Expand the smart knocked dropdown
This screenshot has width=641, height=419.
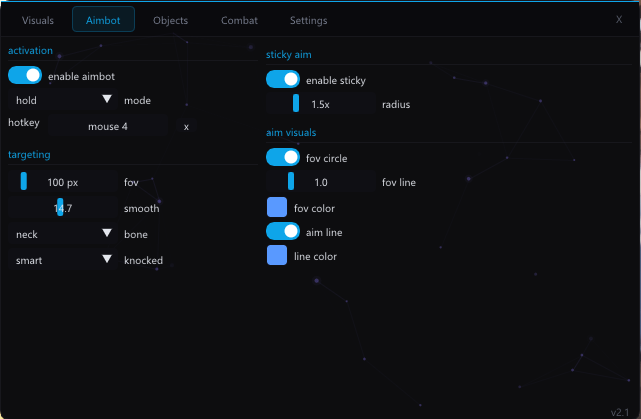(x=63, y=259)
